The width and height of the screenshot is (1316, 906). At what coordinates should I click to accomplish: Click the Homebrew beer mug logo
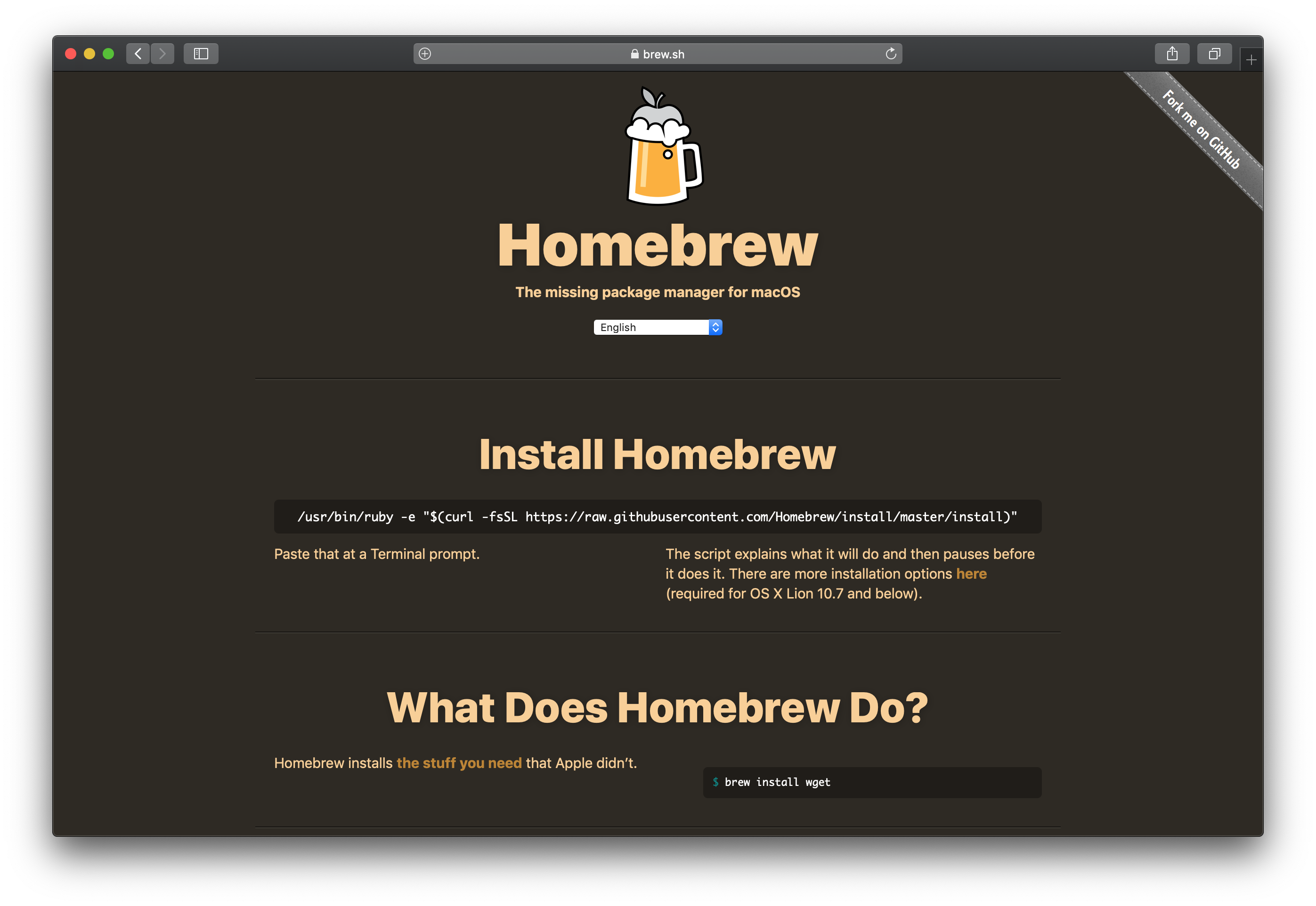[664, 146]
